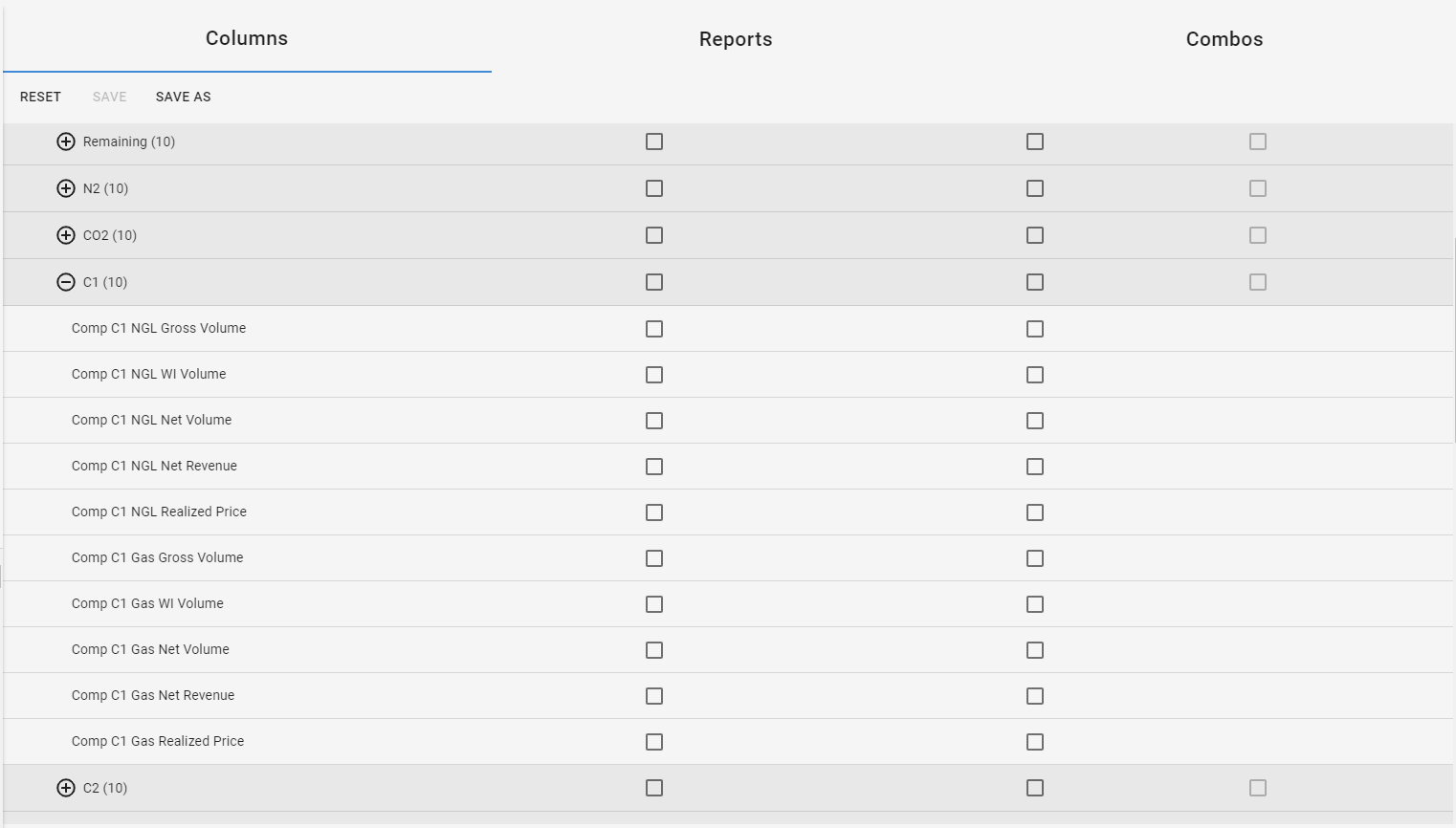1456x828 pixels.
Task: Enable first checkbox for Comp C1 Gas Net Revenue
Action: click(654, 696)
